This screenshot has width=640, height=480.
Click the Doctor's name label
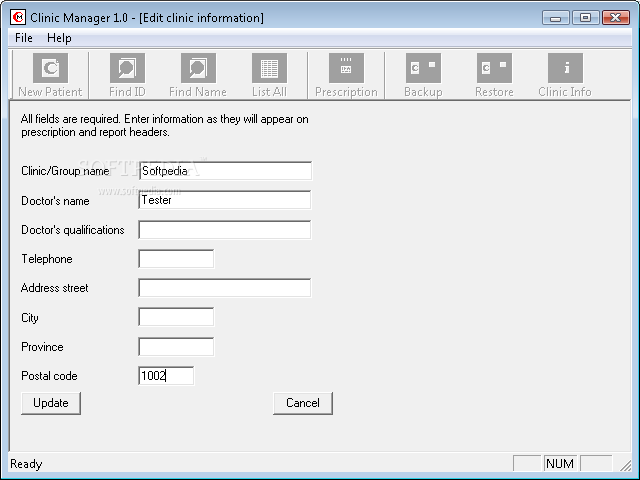55,201
